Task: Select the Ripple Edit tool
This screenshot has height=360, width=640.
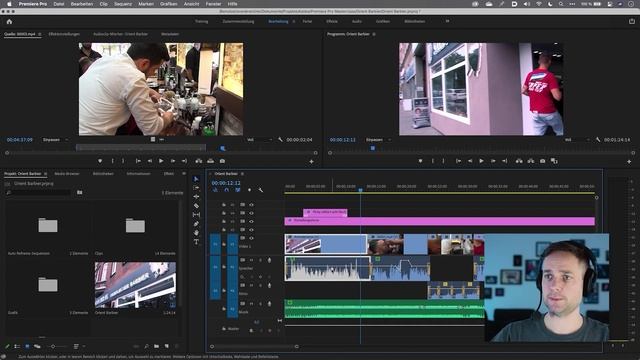Action: 196,197
